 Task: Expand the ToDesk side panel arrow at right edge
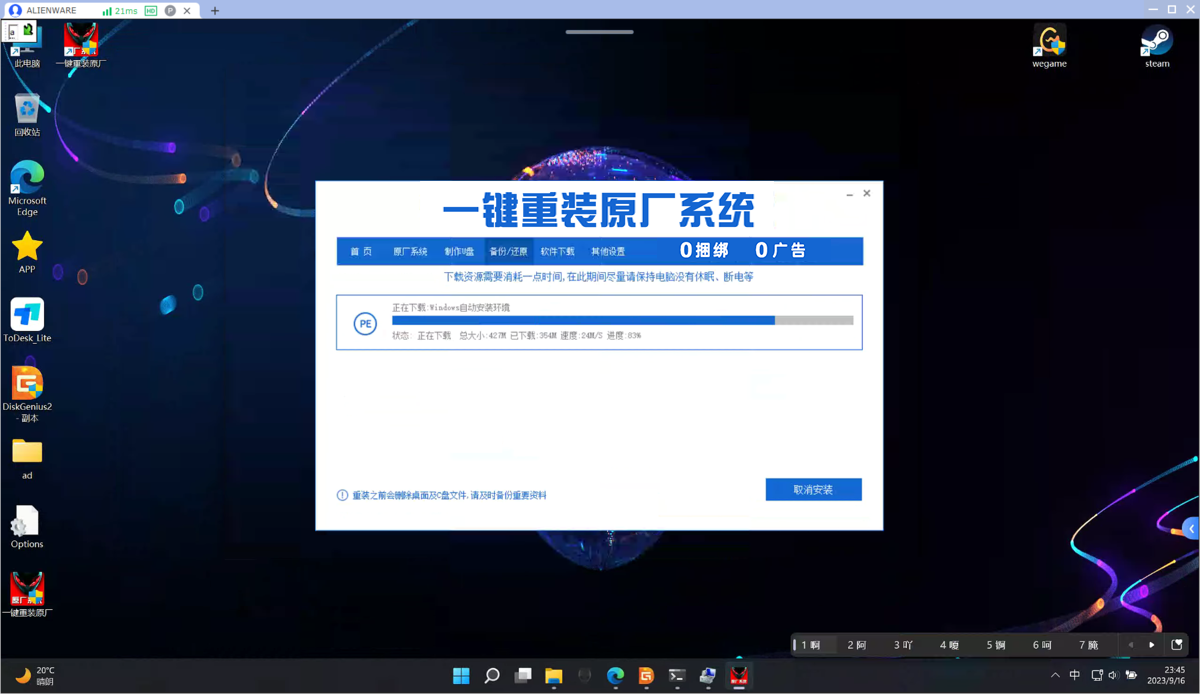pos(1191,529)
